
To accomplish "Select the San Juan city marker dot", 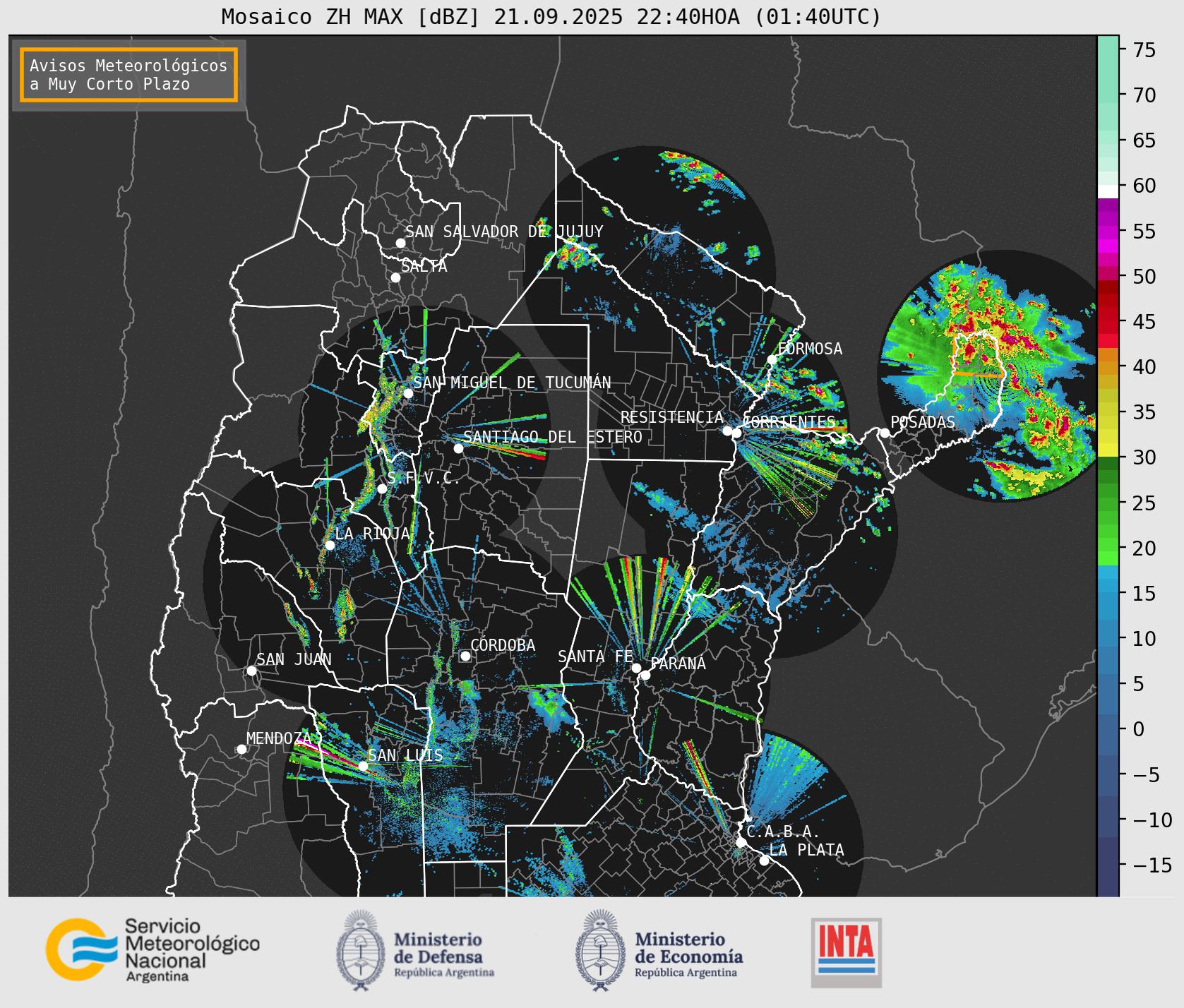I will coord(251,671).
